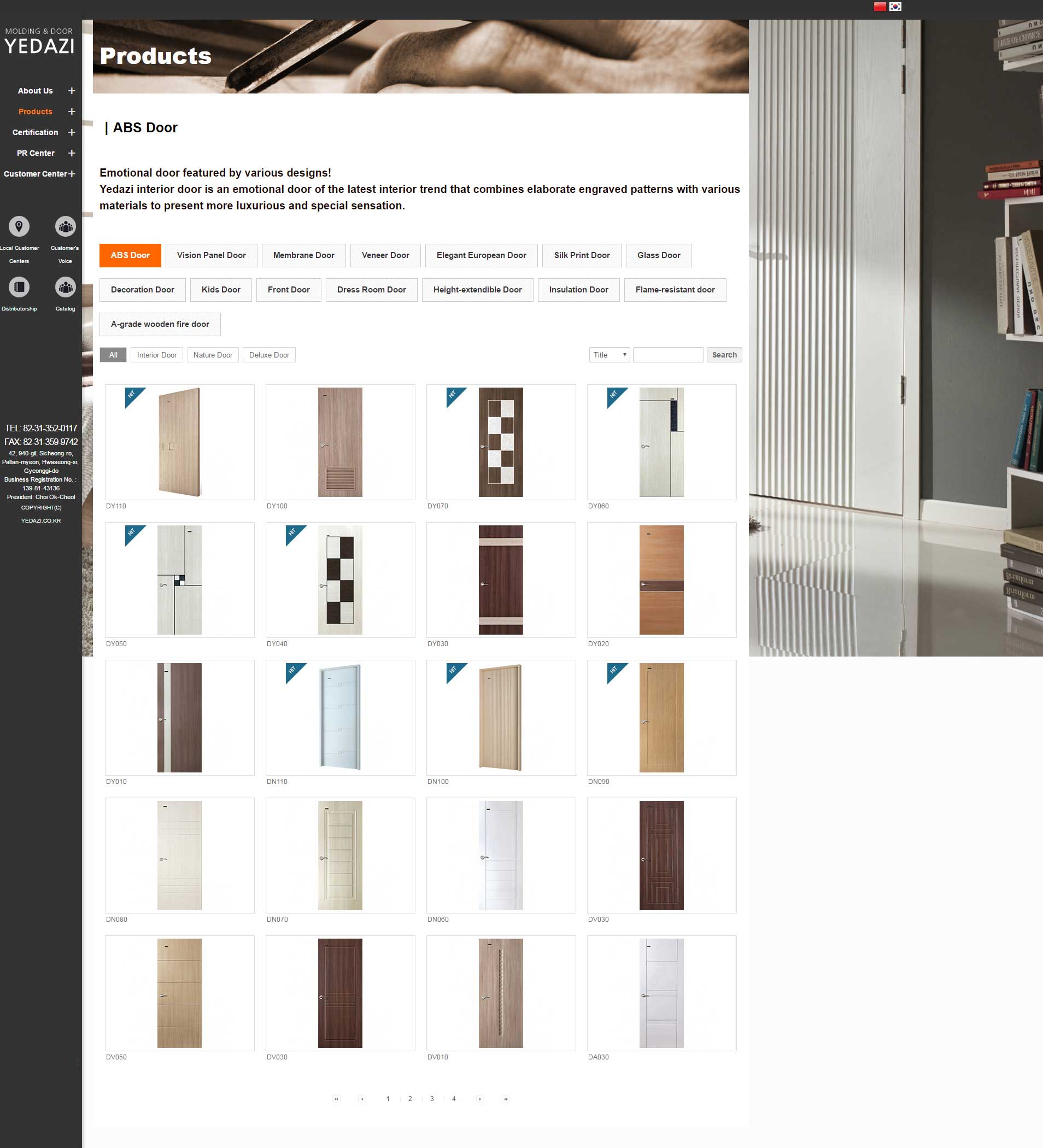The height and width of the screenshot is (1148, 1043).
Task: Open the Title search dropdown
Action: (608, 355)
